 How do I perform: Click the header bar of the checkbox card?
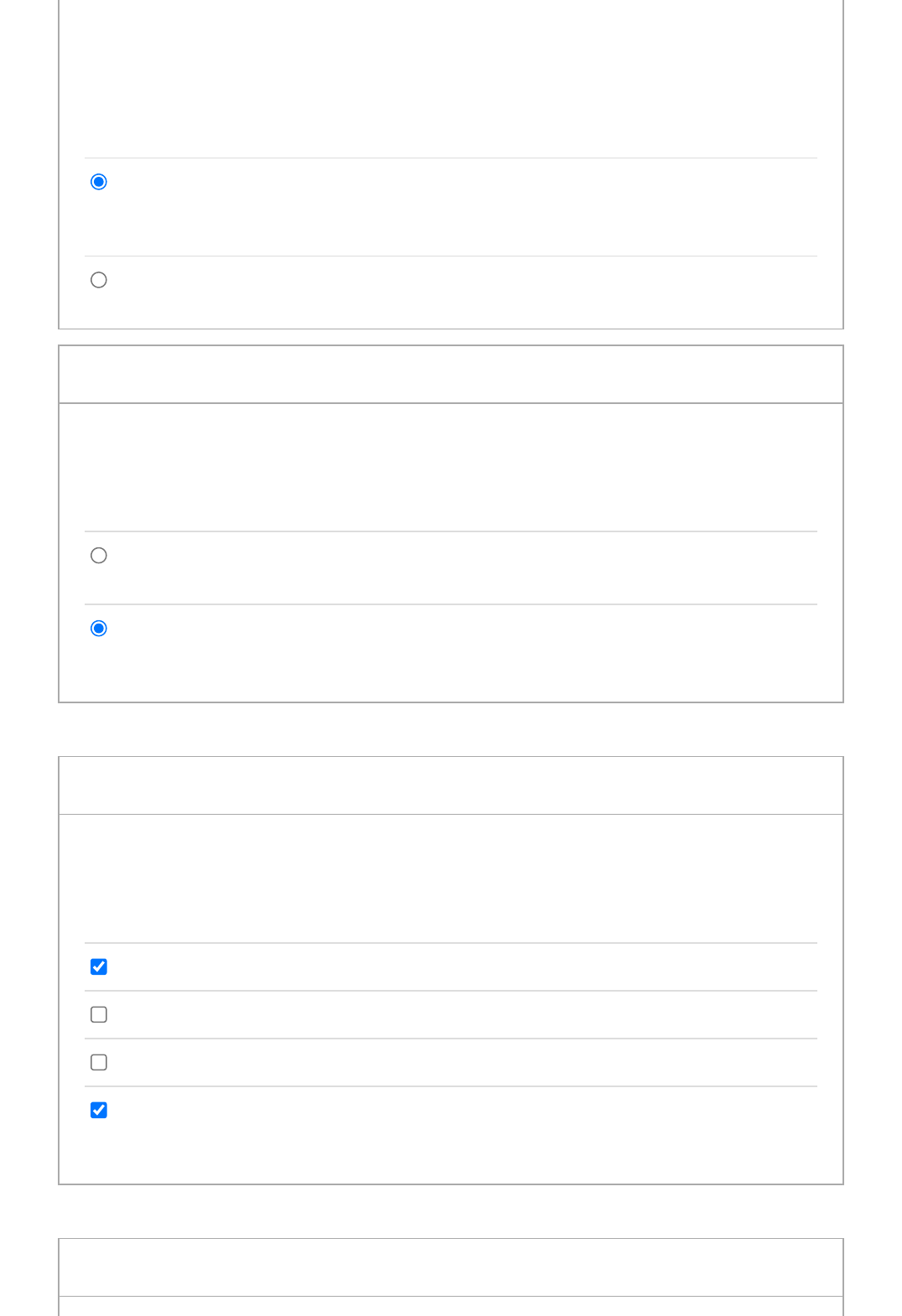451,785
